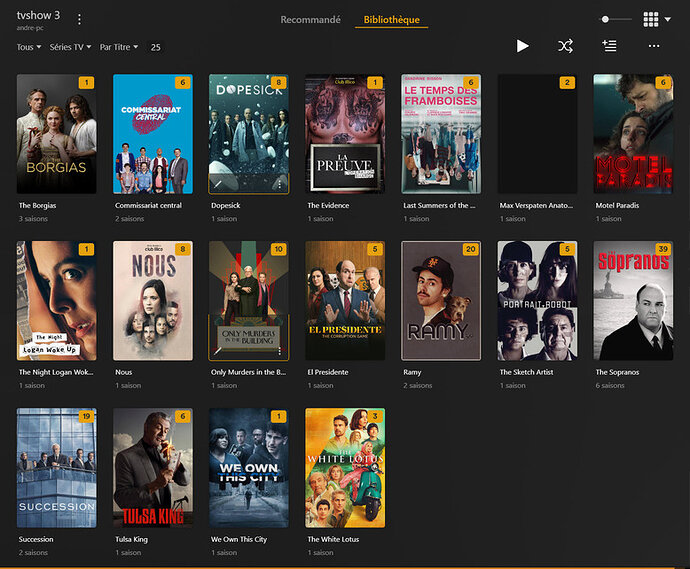
Task: Click The Sopranos title text
Action: point(617,372)
